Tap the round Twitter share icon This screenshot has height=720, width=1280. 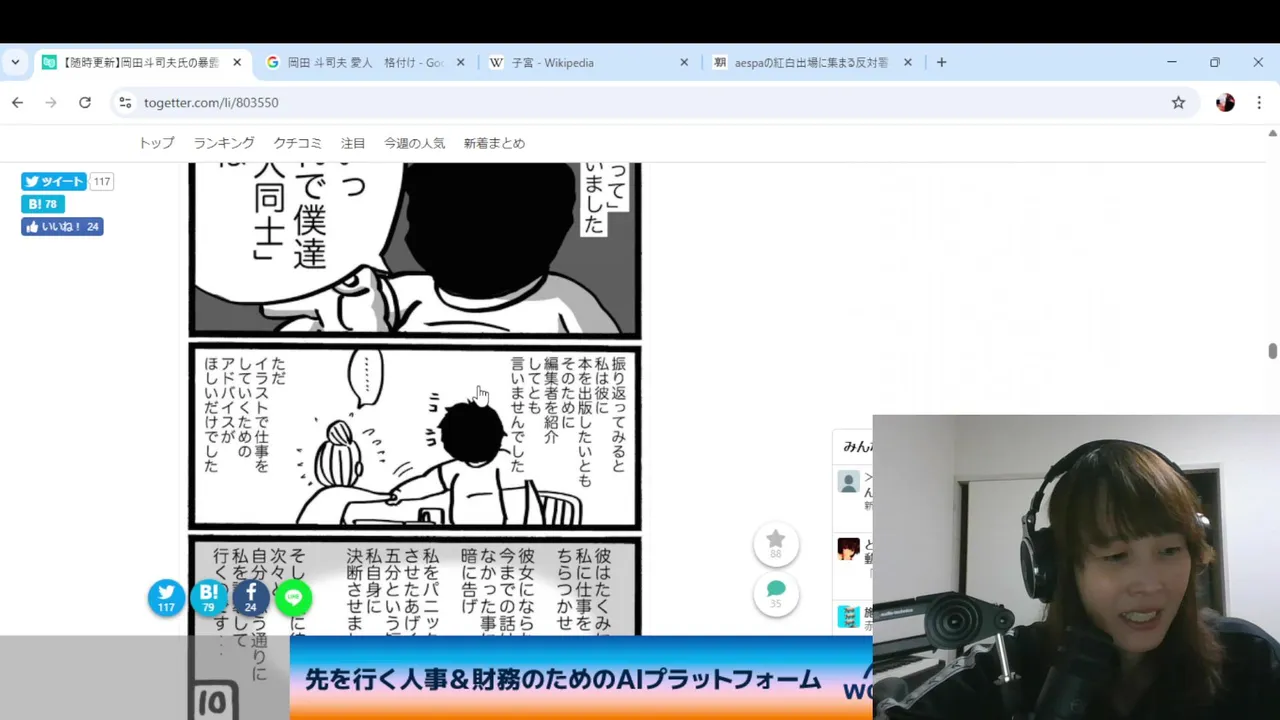(166, 597)
